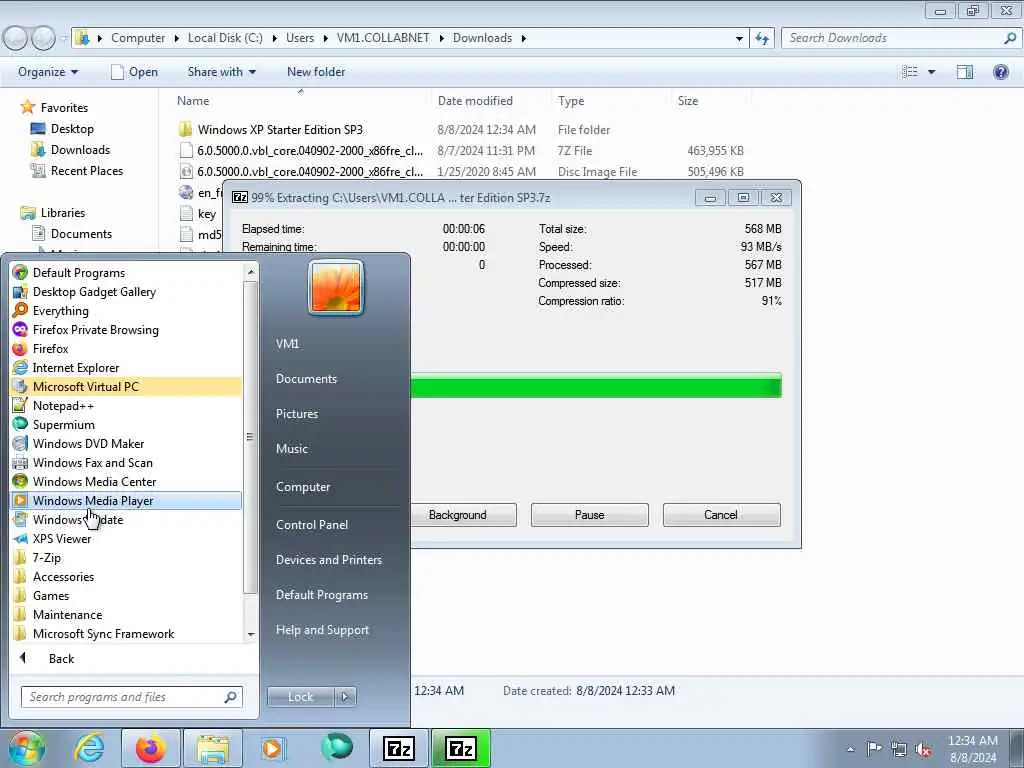Click the muted volume tray icon
Screen dimensions: 1024x768
pos(923,749)
